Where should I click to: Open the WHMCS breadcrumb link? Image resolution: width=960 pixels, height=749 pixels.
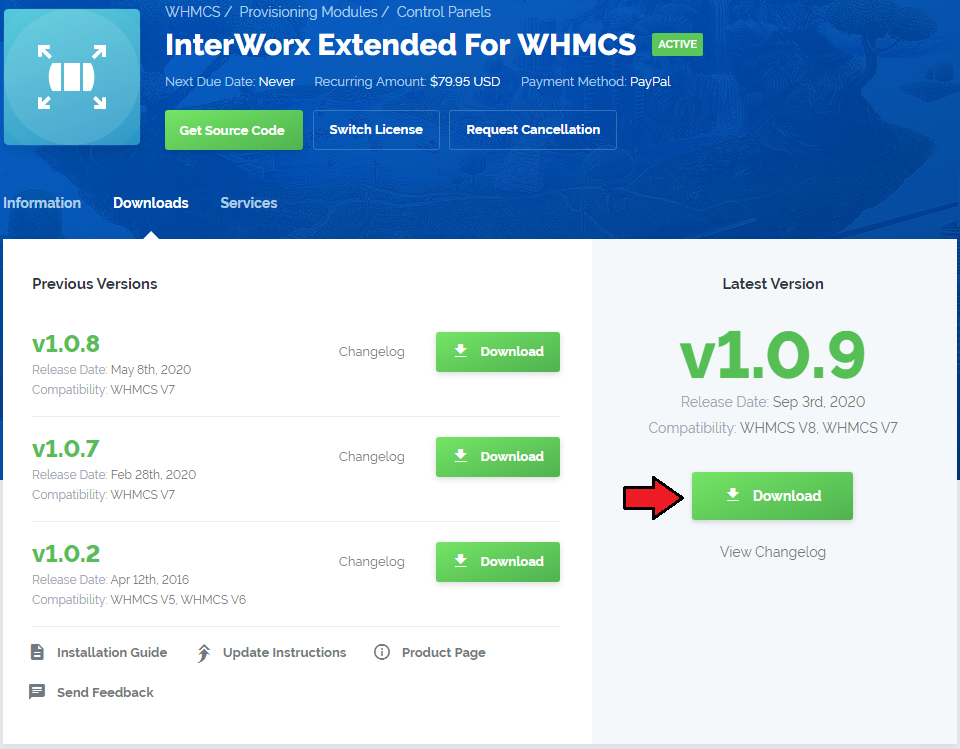(192, 12)
